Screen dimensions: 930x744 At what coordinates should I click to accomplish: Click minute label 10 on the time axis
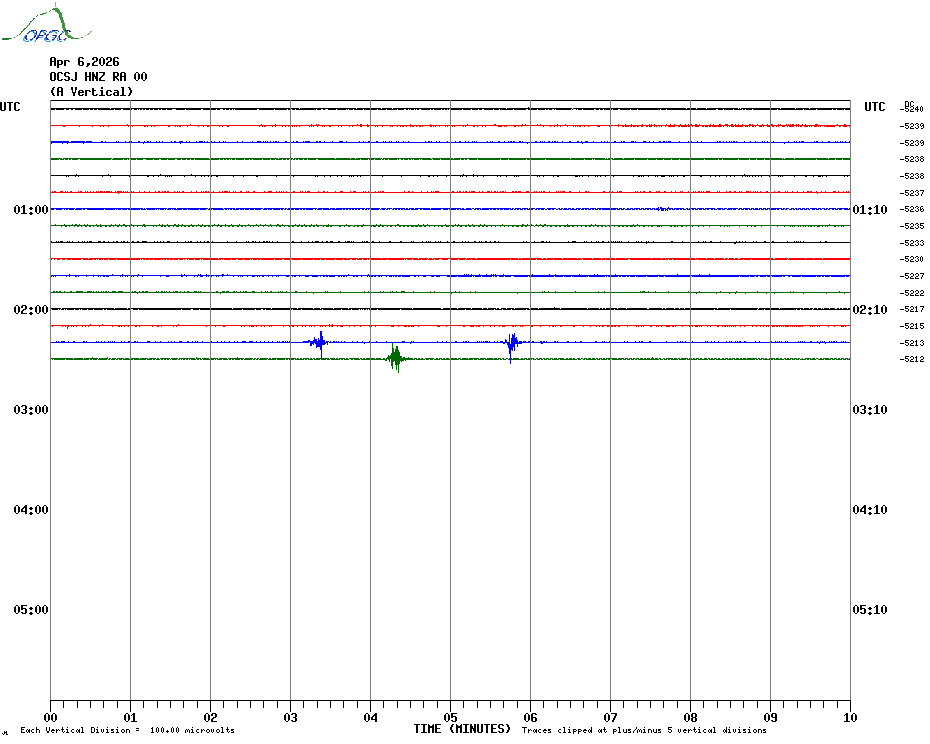851,718
